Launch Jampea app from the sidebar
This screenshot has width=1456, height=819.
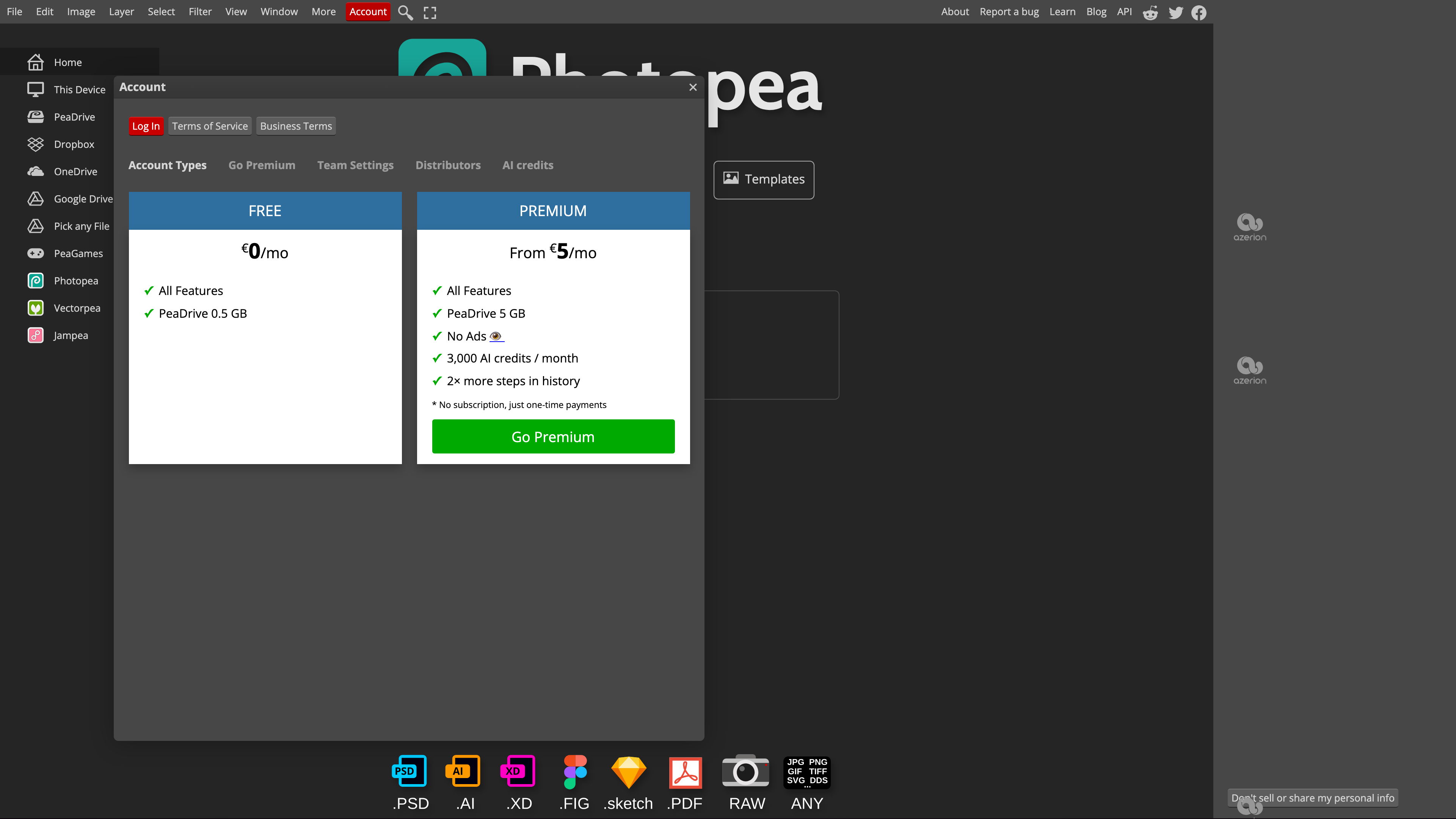click(58, 335)
